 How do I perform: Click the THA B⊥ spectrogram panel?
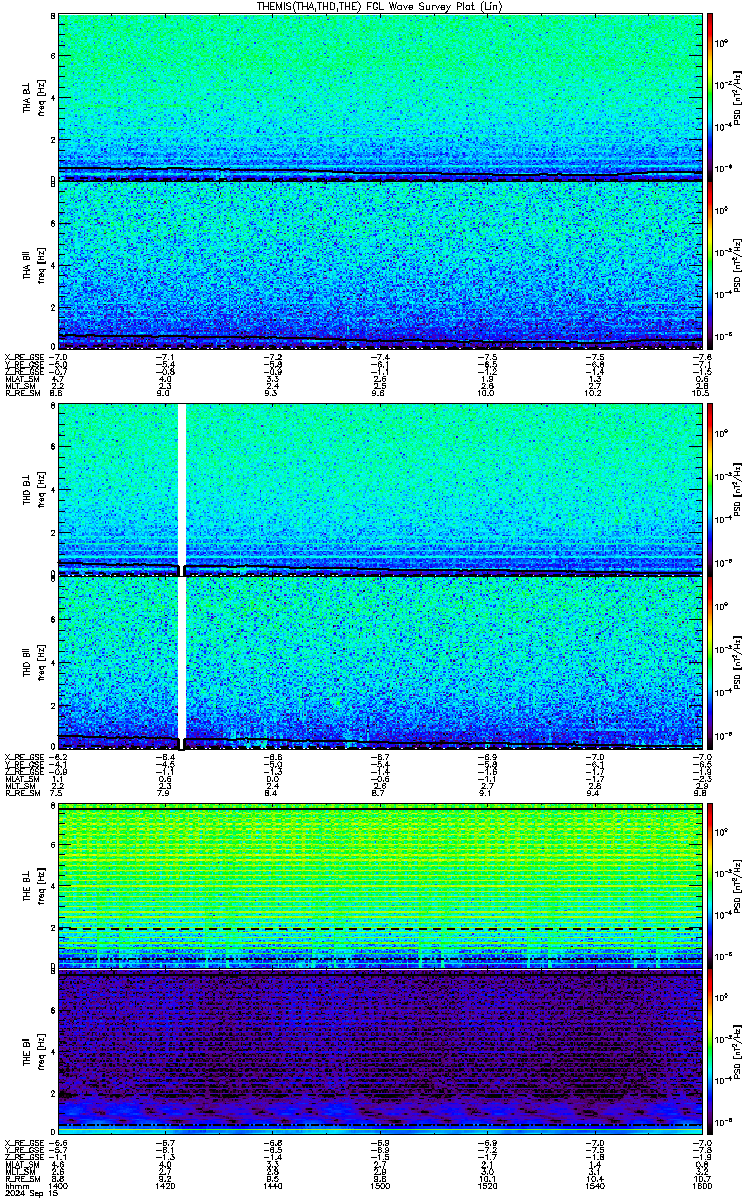(x=381, y=97)
